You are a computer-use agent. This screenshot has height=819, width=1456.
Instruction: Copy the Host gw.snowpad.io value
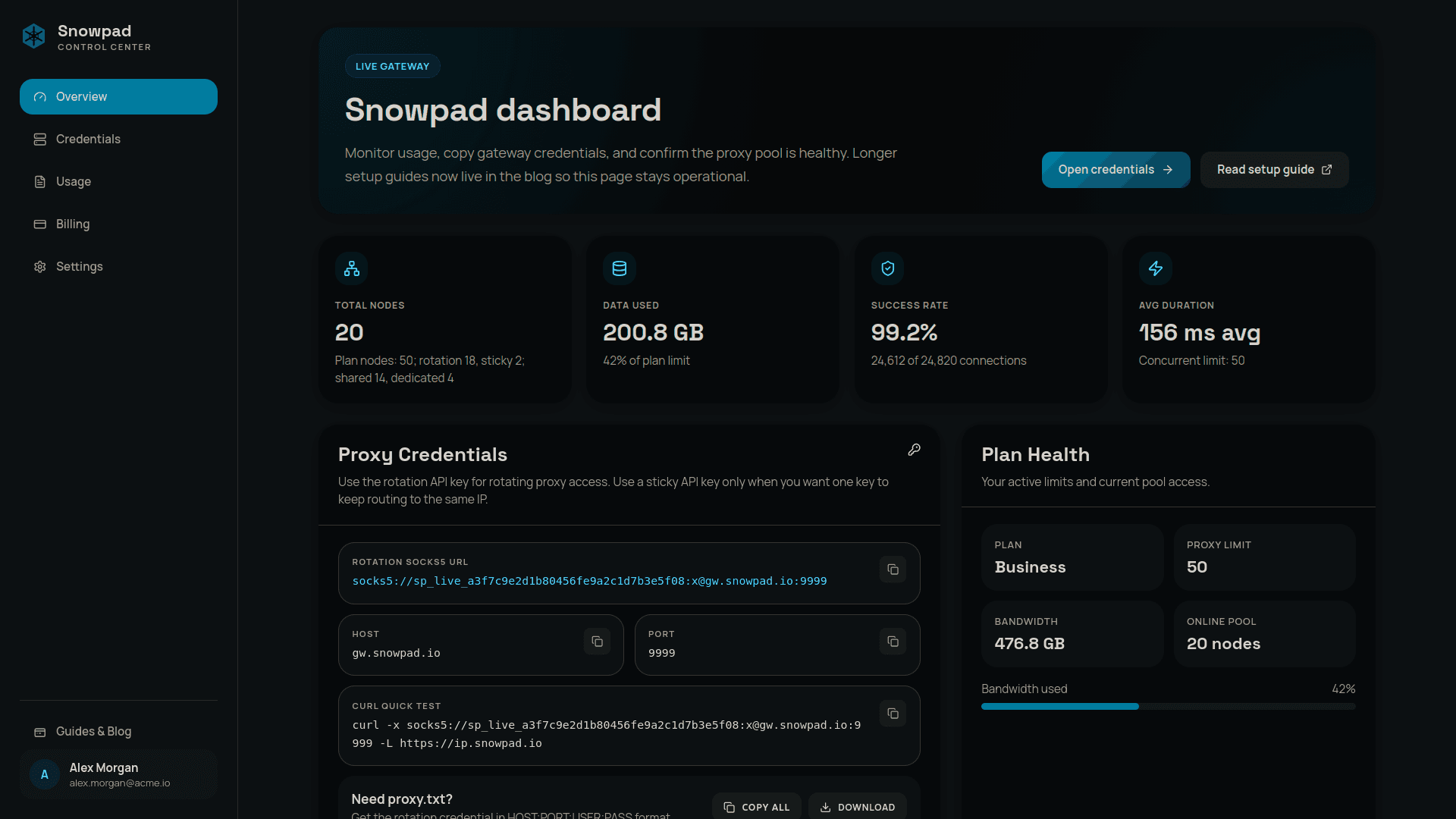(597, 642)
